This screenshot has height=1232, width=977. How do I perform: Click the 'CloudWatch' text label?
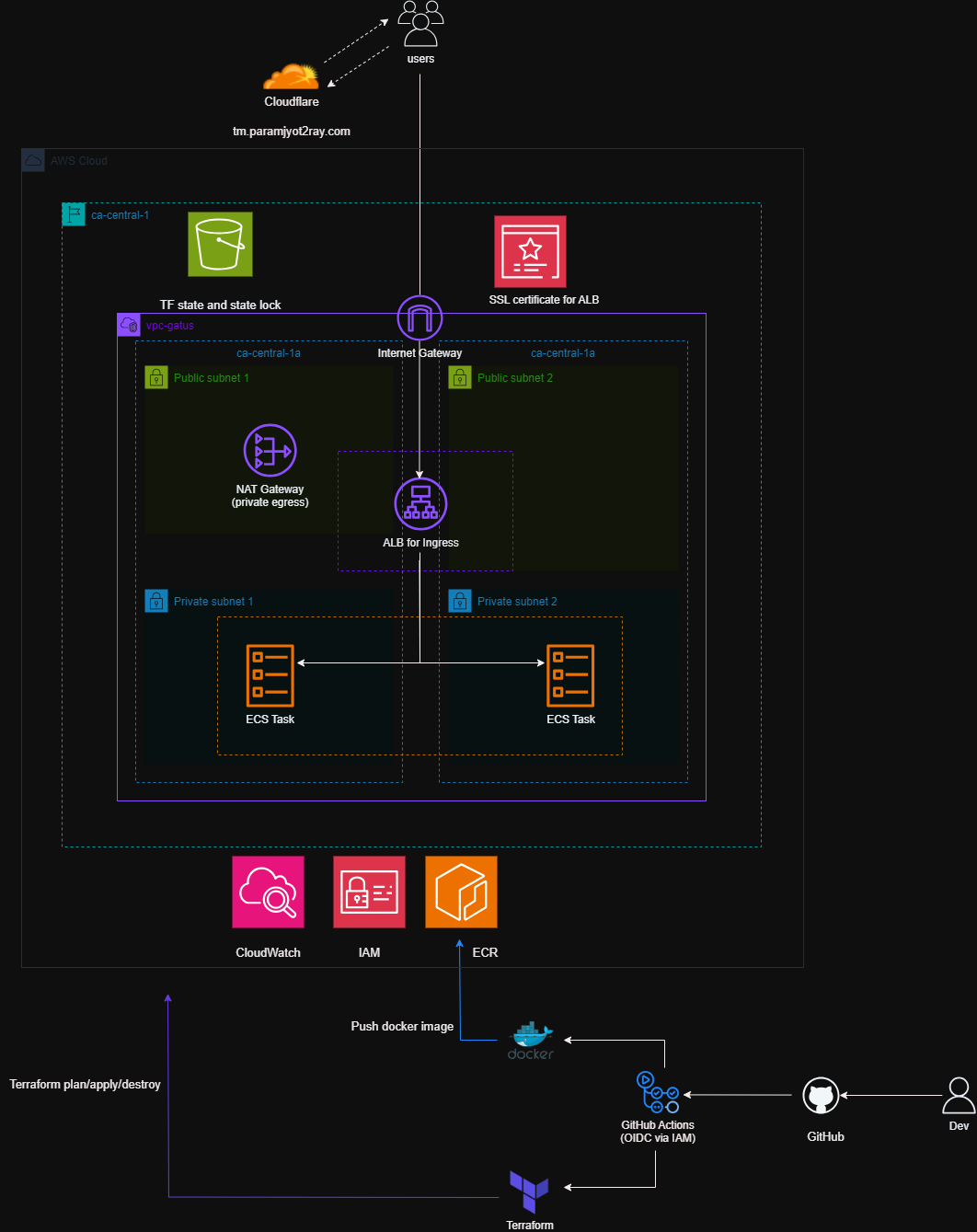268,953
